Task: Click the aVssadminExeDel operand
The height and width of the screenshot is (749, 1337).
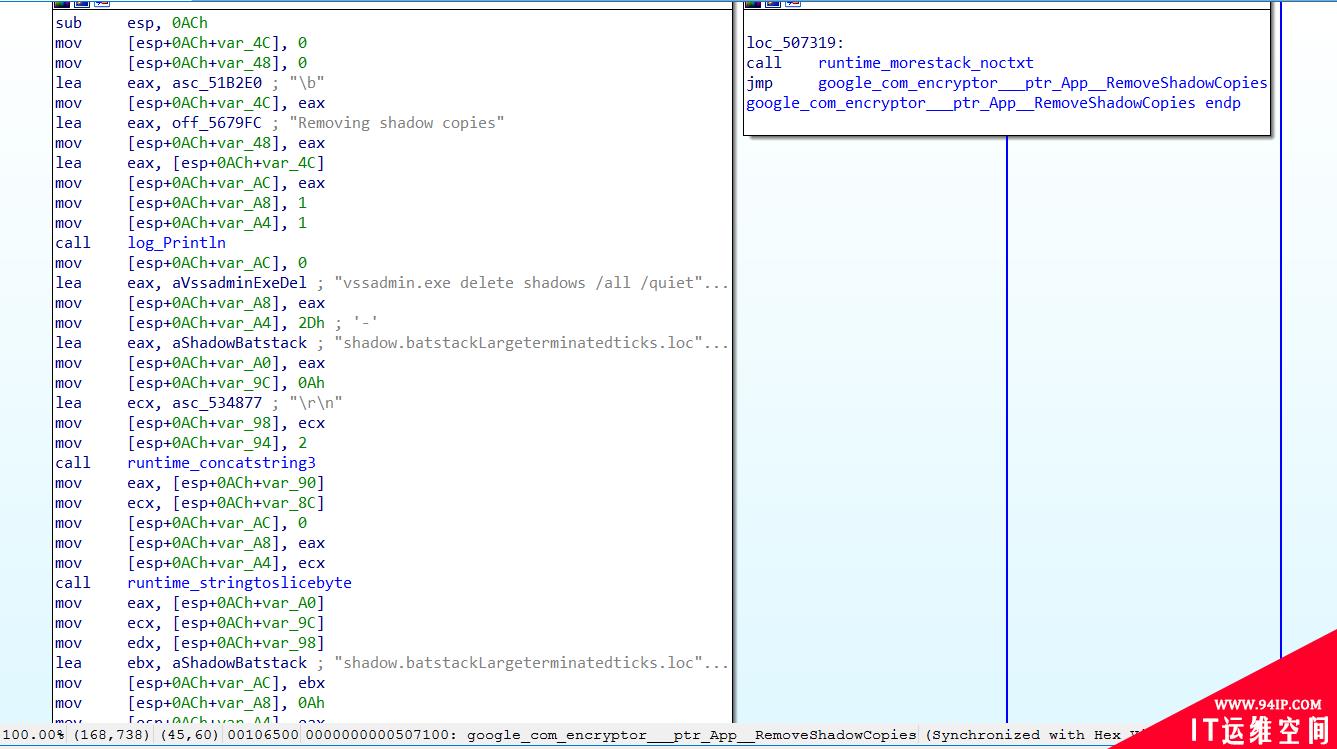Action: (240, 283)
